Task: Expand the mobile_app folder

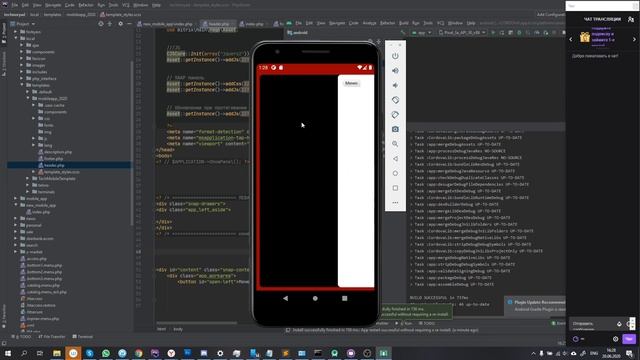Action: click(16, 198)
